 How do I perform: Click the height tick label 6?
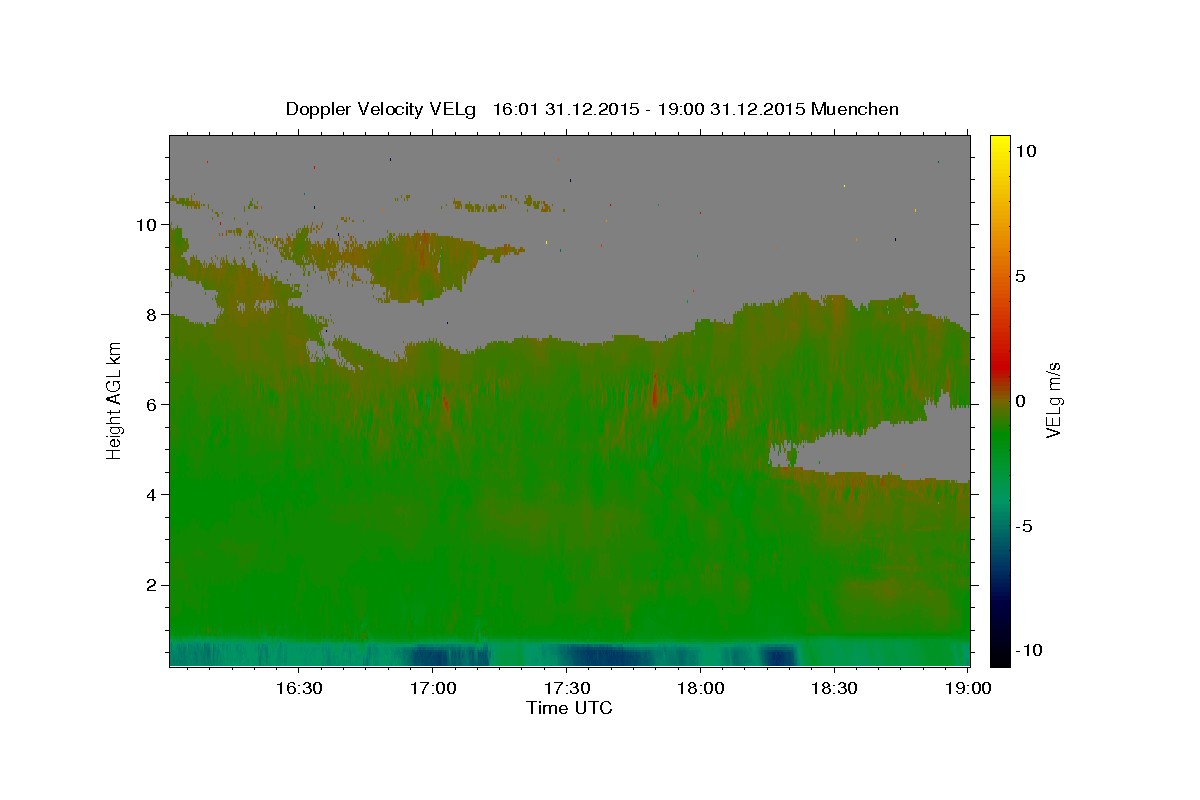(153, 405)
